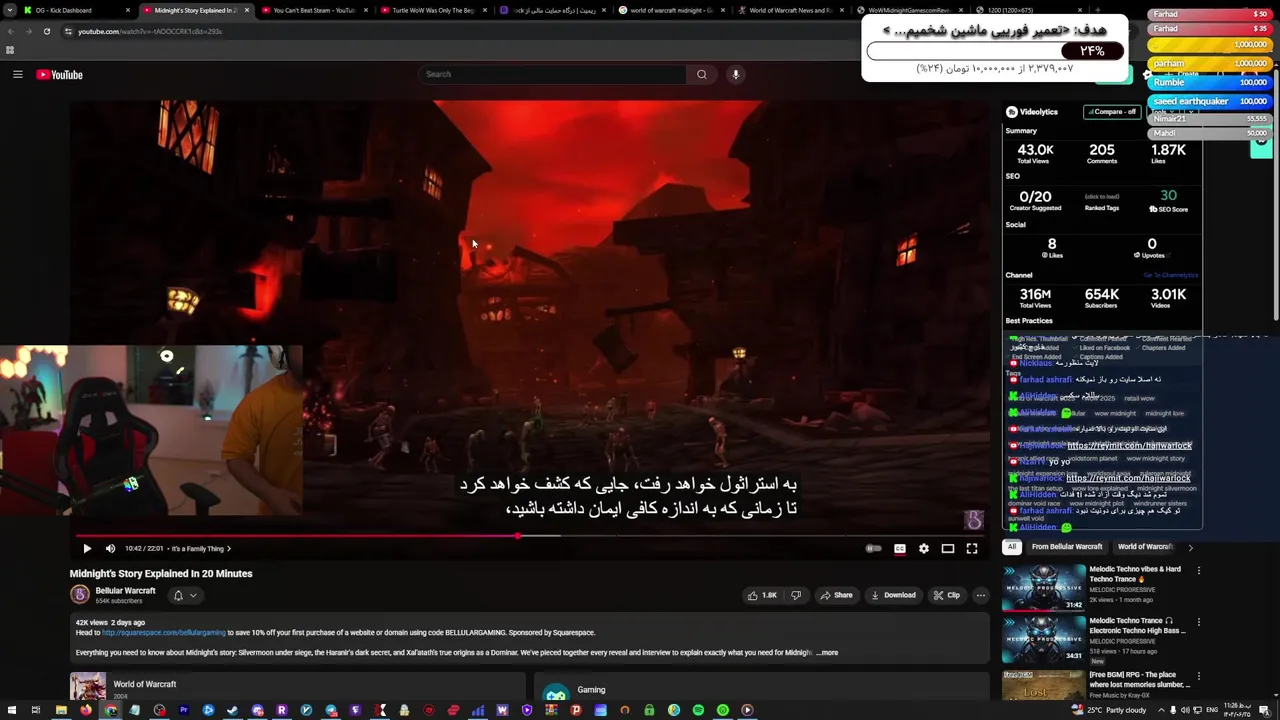This screenshot has width=1280, height=720.
Task: Mute the video volume speaker
Action: [110, 548]
